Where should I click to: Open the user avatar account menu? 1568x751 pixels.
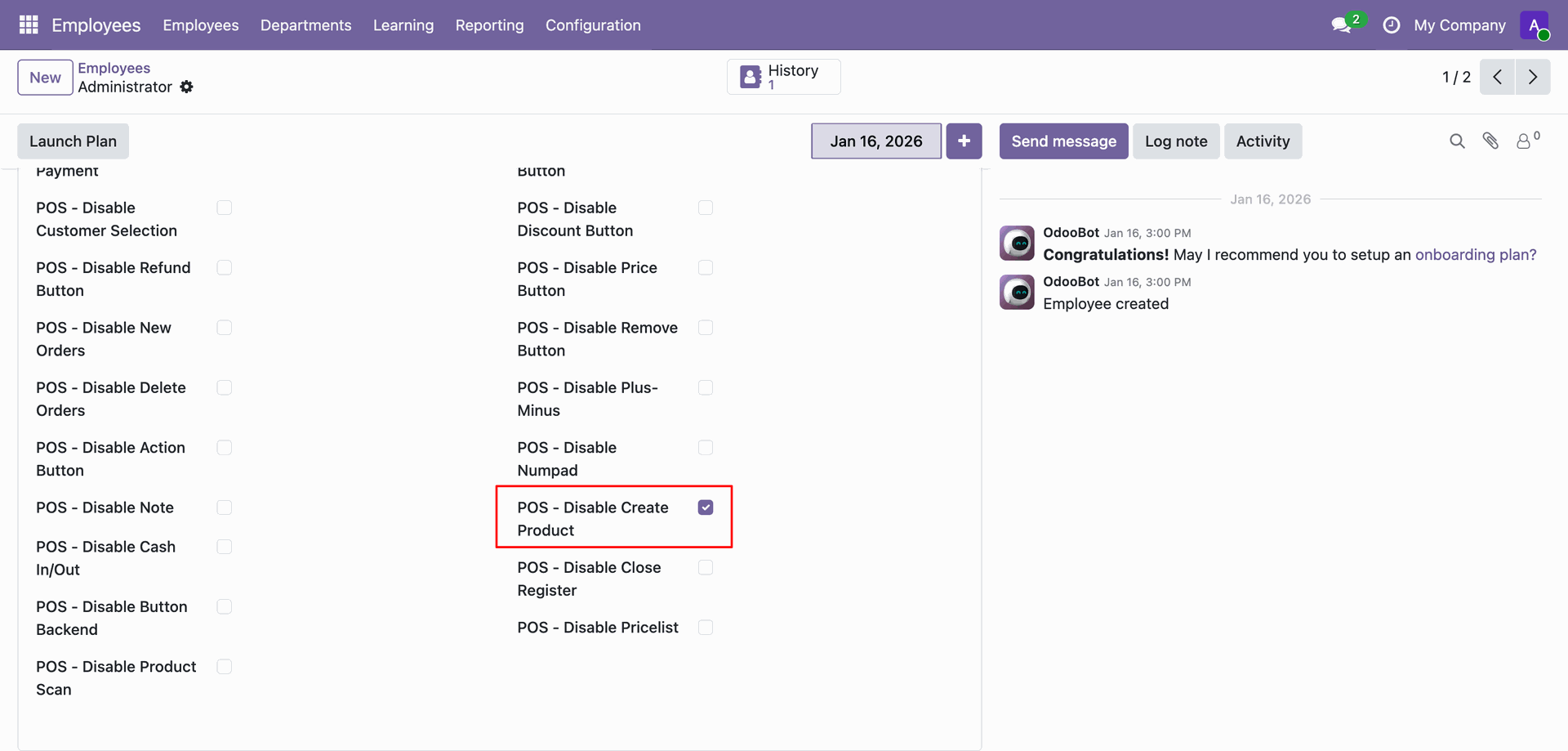pos(1534,25)
